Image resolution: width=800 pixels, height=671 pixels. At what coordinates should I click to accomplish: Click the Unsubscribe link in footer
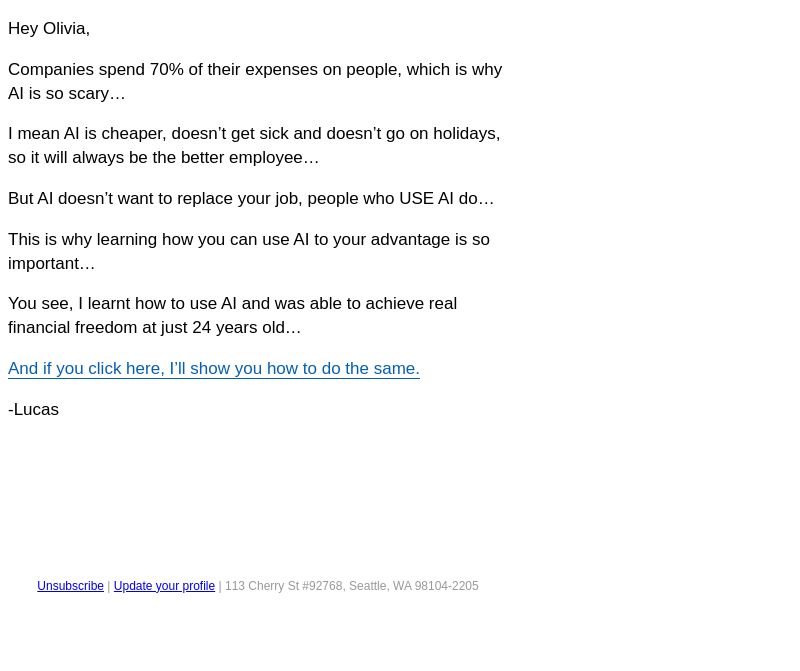pyautogui.click(x=70, y=586)
